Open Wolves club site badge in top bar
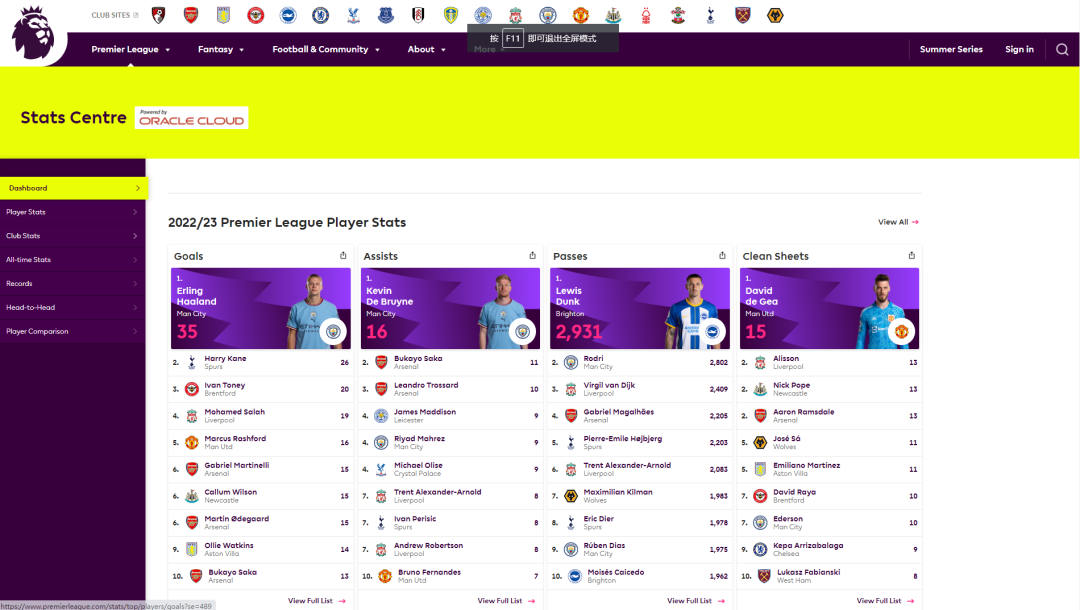1080x610 pixels. point(775,15)
